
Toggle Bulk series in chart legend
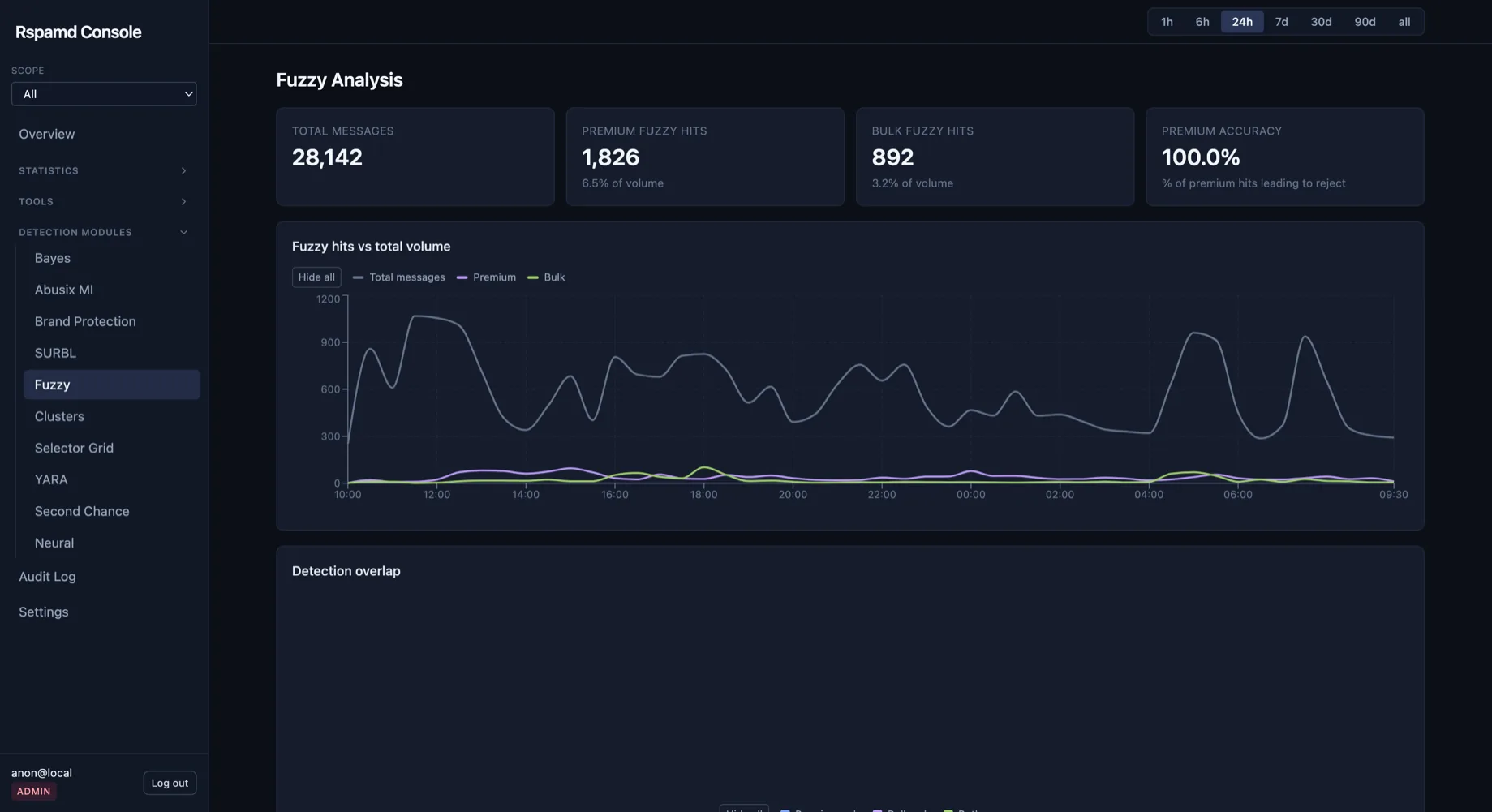coord(547,277)
